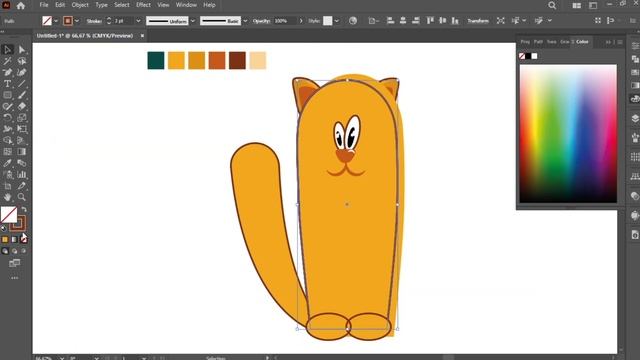Click the Stroke label link
Image resolution: width=640 pixels, height=360 pixels.
[94, 21]
